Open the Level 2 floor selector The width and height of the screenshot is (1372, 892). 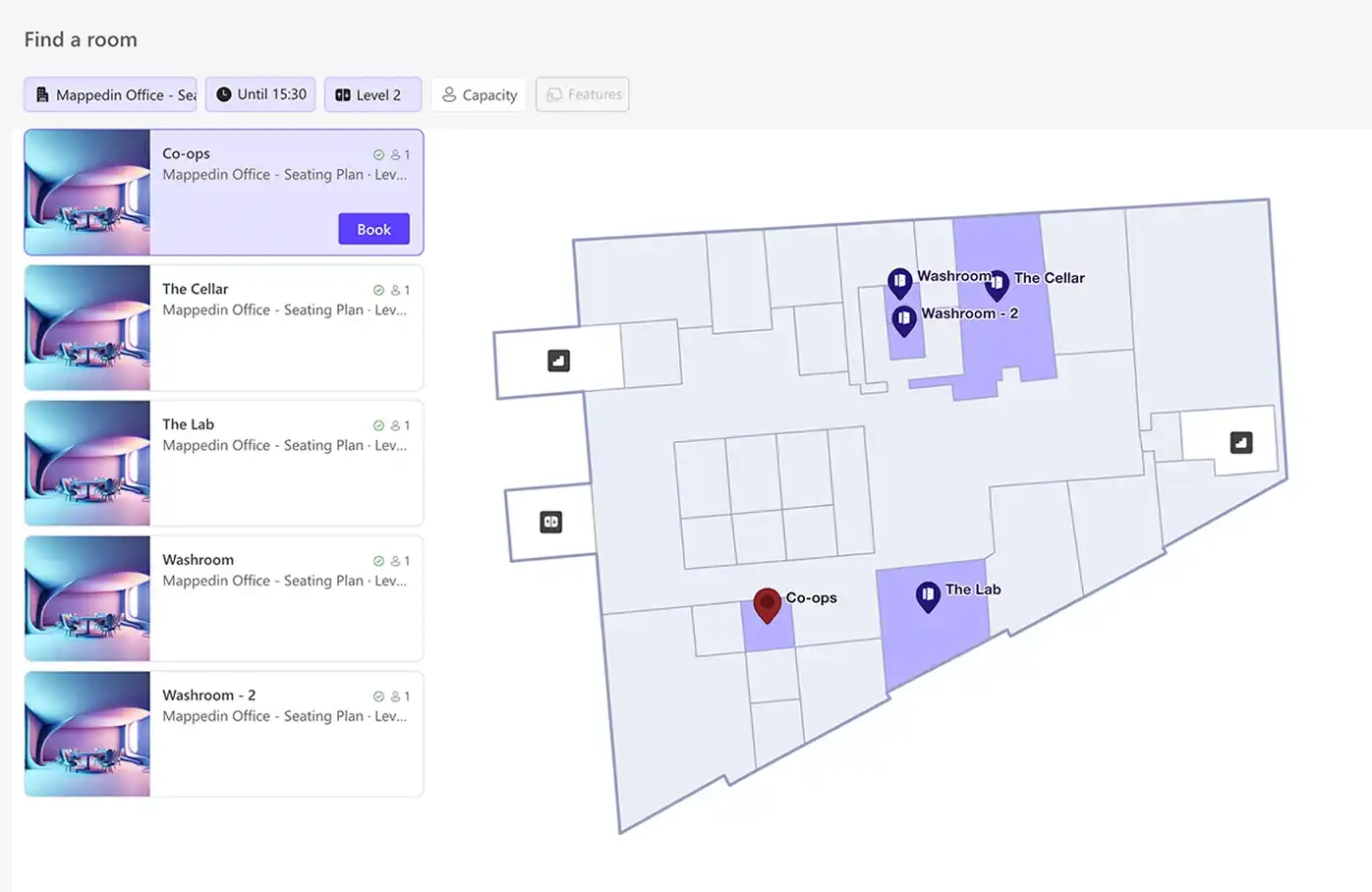pos(372,94)
